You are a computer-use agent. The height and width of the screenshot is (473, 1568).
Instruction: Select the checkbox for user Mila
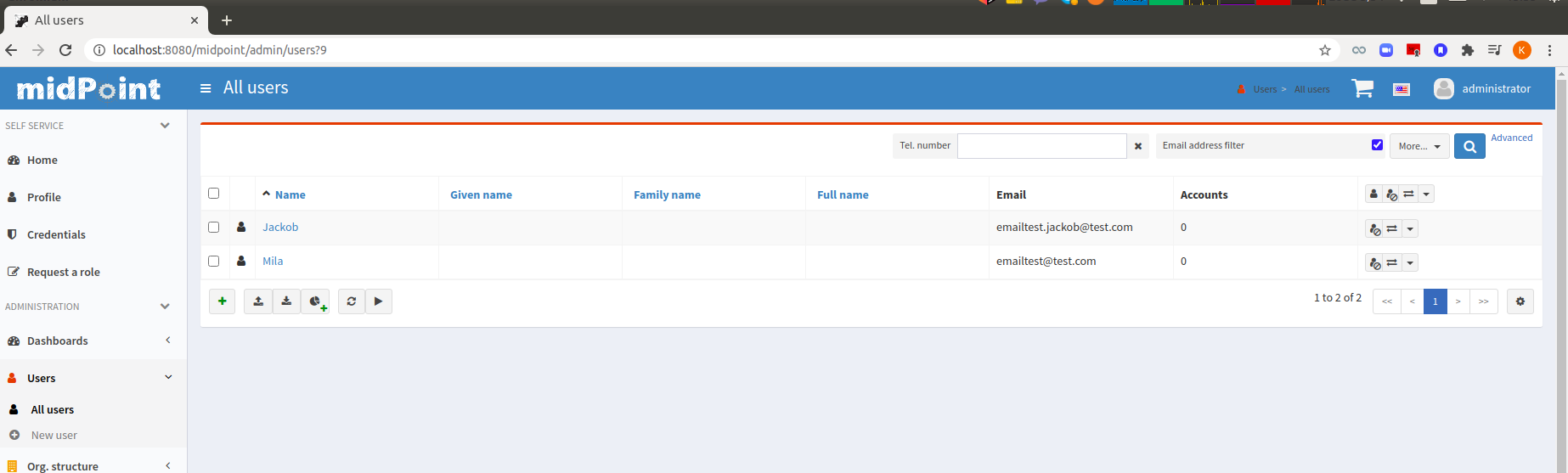pos(214,262)
